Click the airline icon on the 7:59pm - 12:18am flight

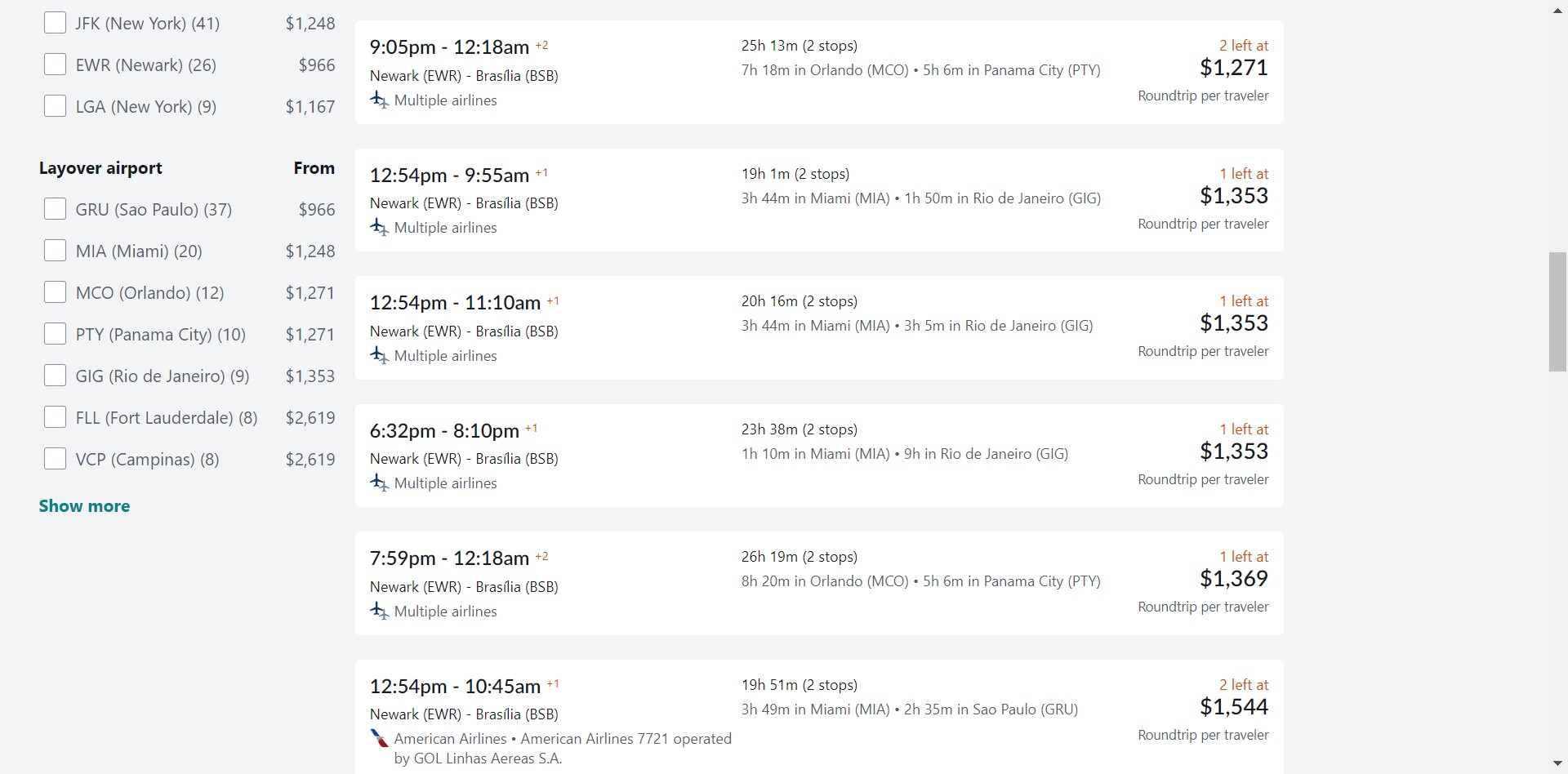point(379,612)
